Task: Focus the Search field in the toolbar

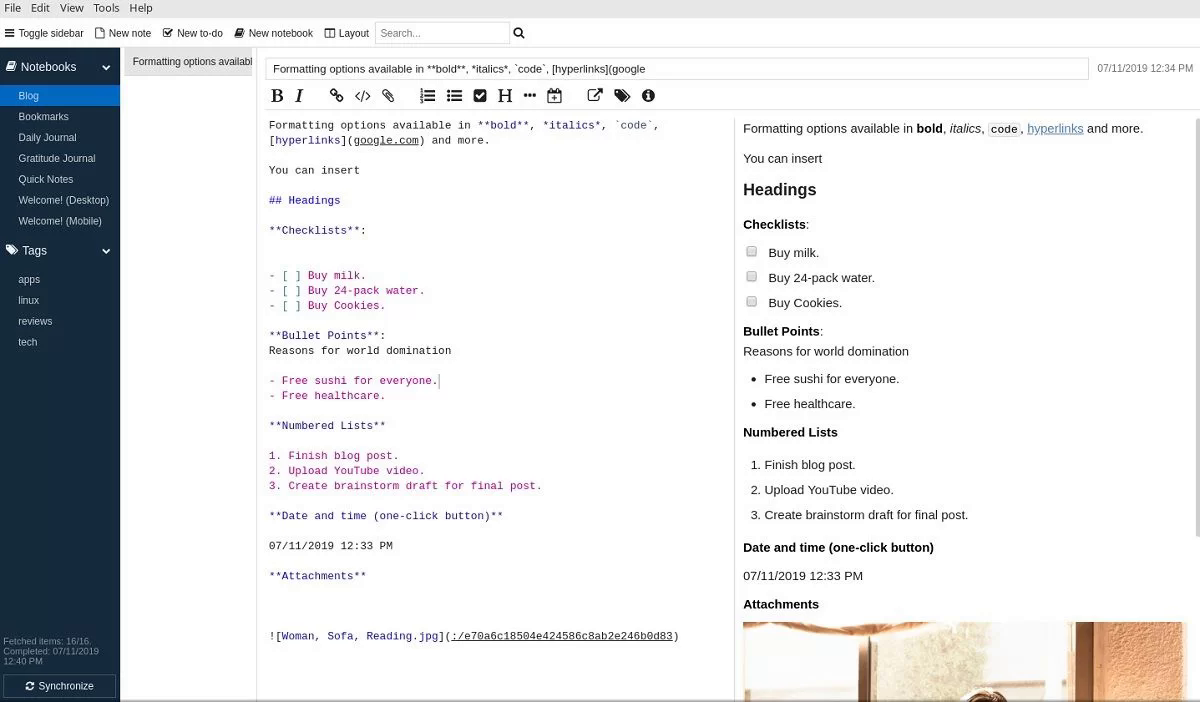Action: [x=442, y=33]
